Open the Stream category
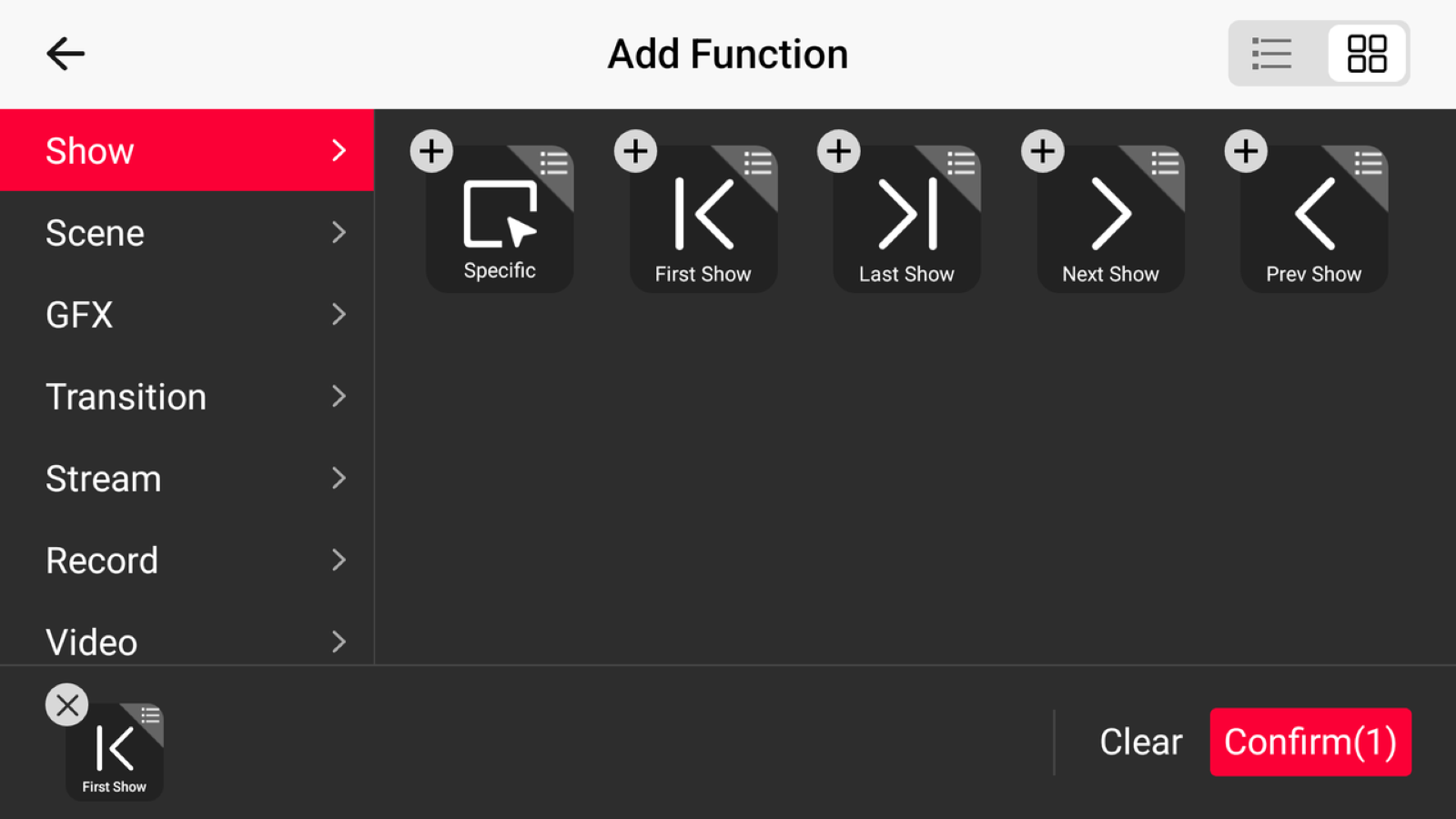Image resolution: width=1456 pixels, height=819 pixels. coord(187,478)
